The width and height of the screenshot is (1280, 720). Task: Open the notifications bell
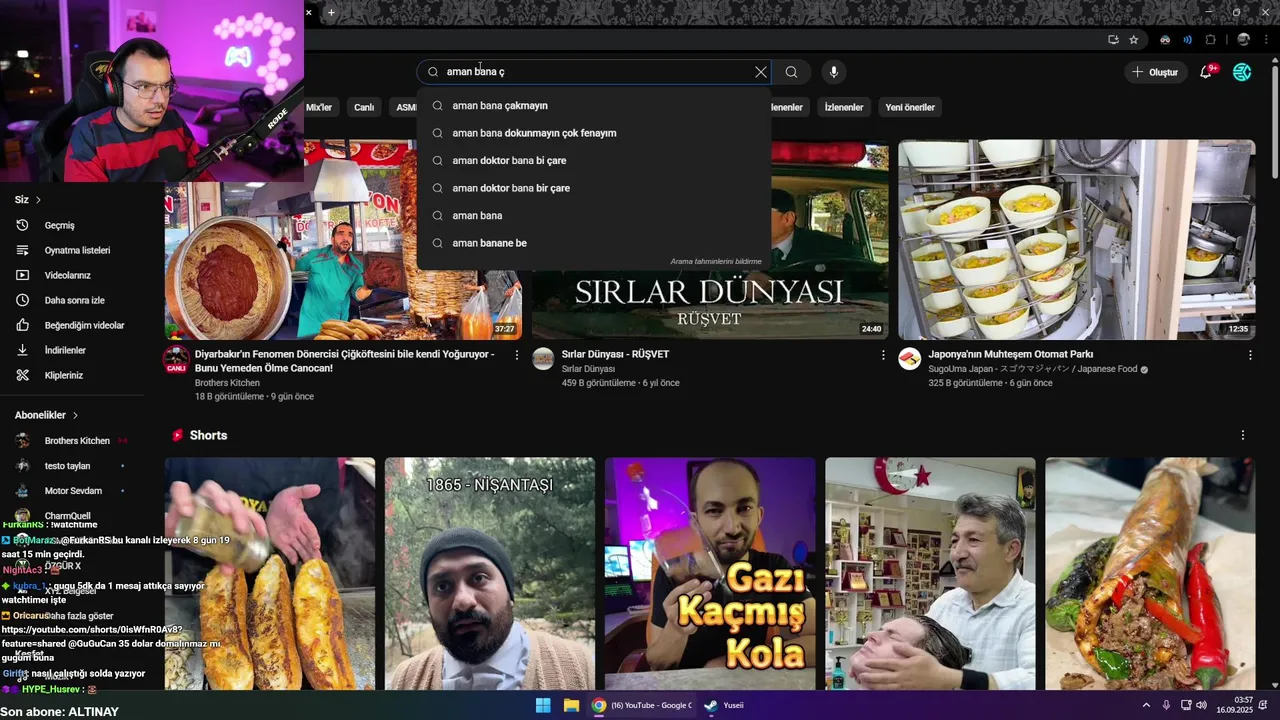coord(1206,72)
